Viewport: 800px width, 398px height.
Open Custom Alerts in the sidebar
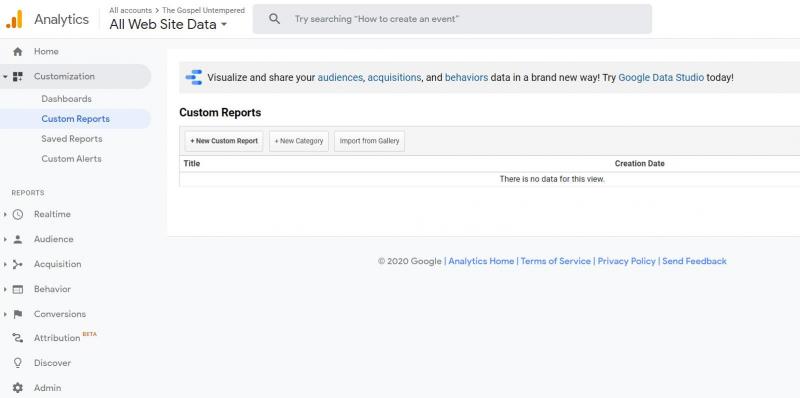(71, 159)
